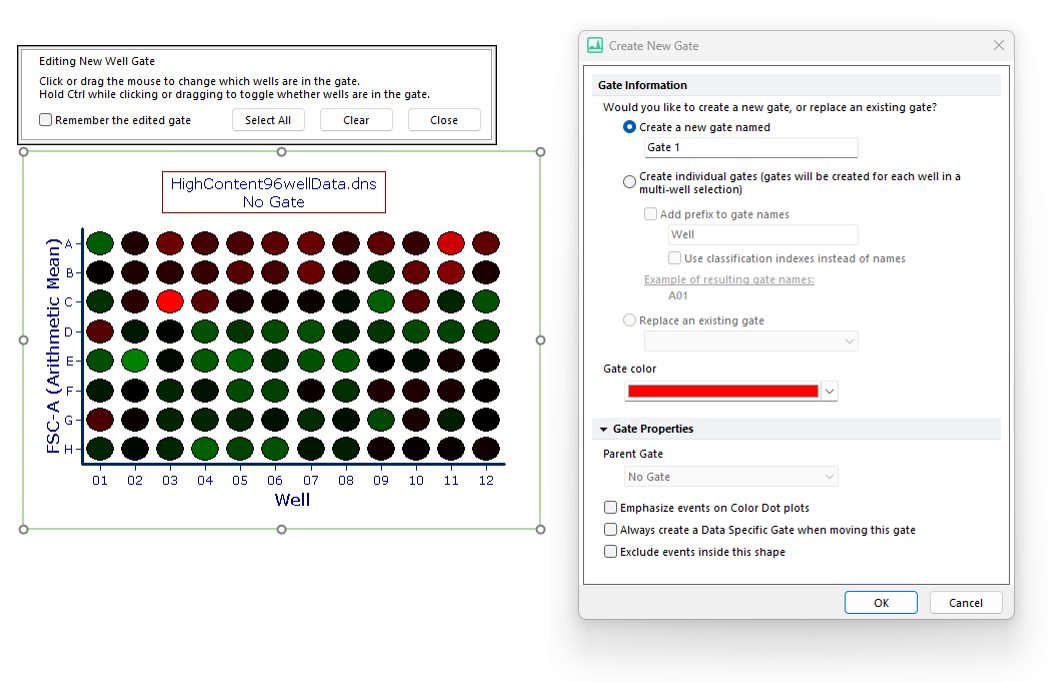The width and height of the screenshot is (1054, 682).
Task: Click the Close button in Editing New Well Gate
Action: click(x=444, y=120)
